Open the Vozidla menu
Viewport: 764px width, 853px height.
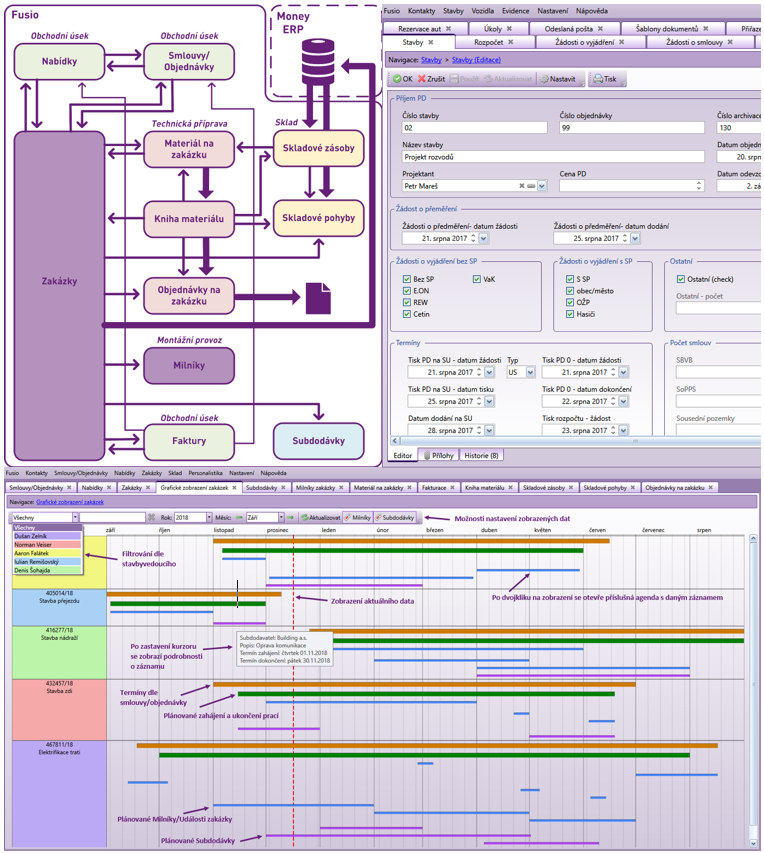[x=480, y=9]
